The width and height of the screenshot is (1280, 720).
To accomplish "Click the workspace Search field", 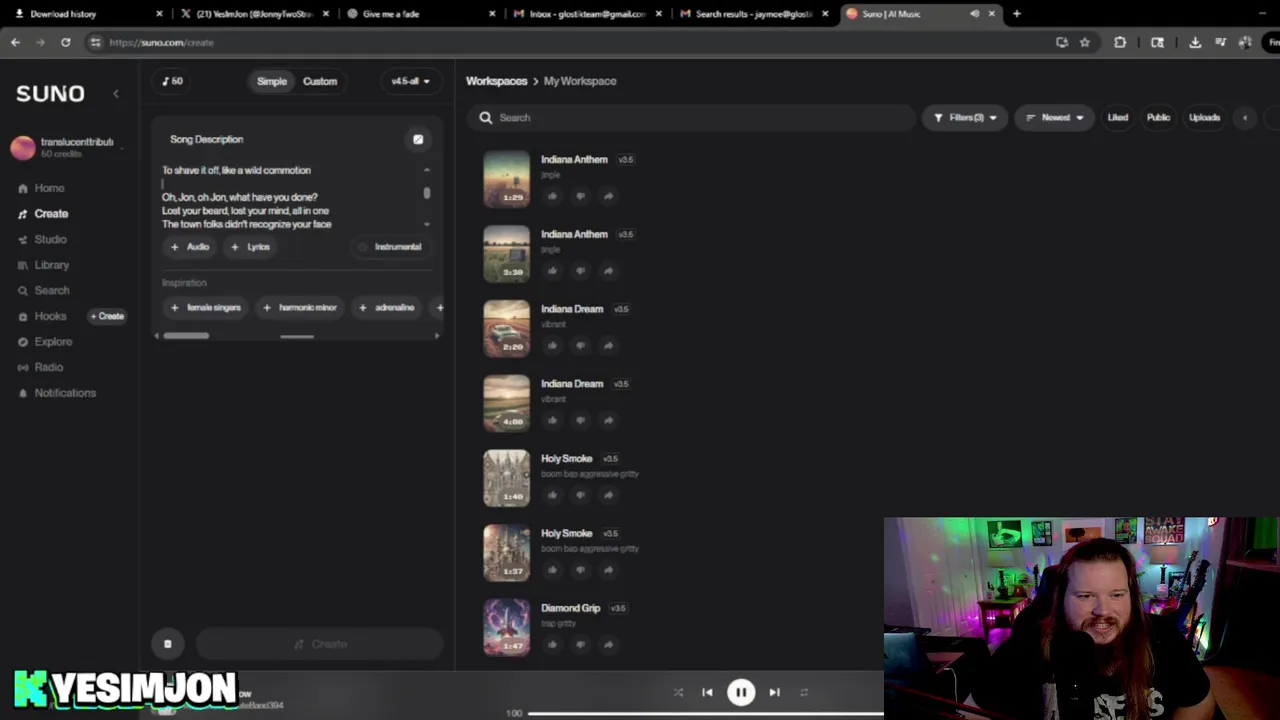I will point(690,118).
